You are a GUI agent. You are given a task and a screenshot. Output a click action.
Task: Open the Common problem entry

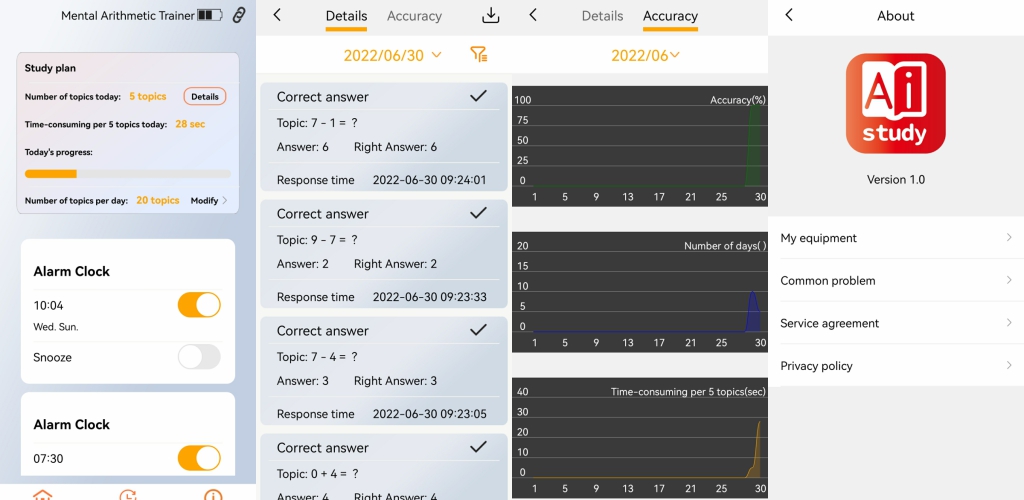(x=896, y=280)
